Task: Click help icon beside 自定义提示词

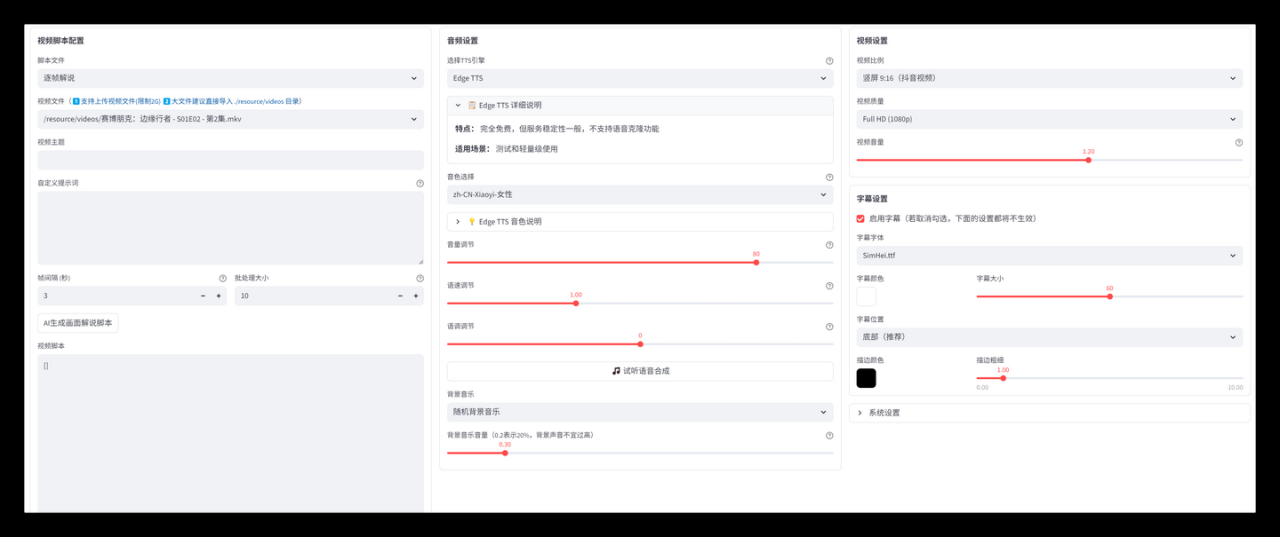Action: point(420,183)
